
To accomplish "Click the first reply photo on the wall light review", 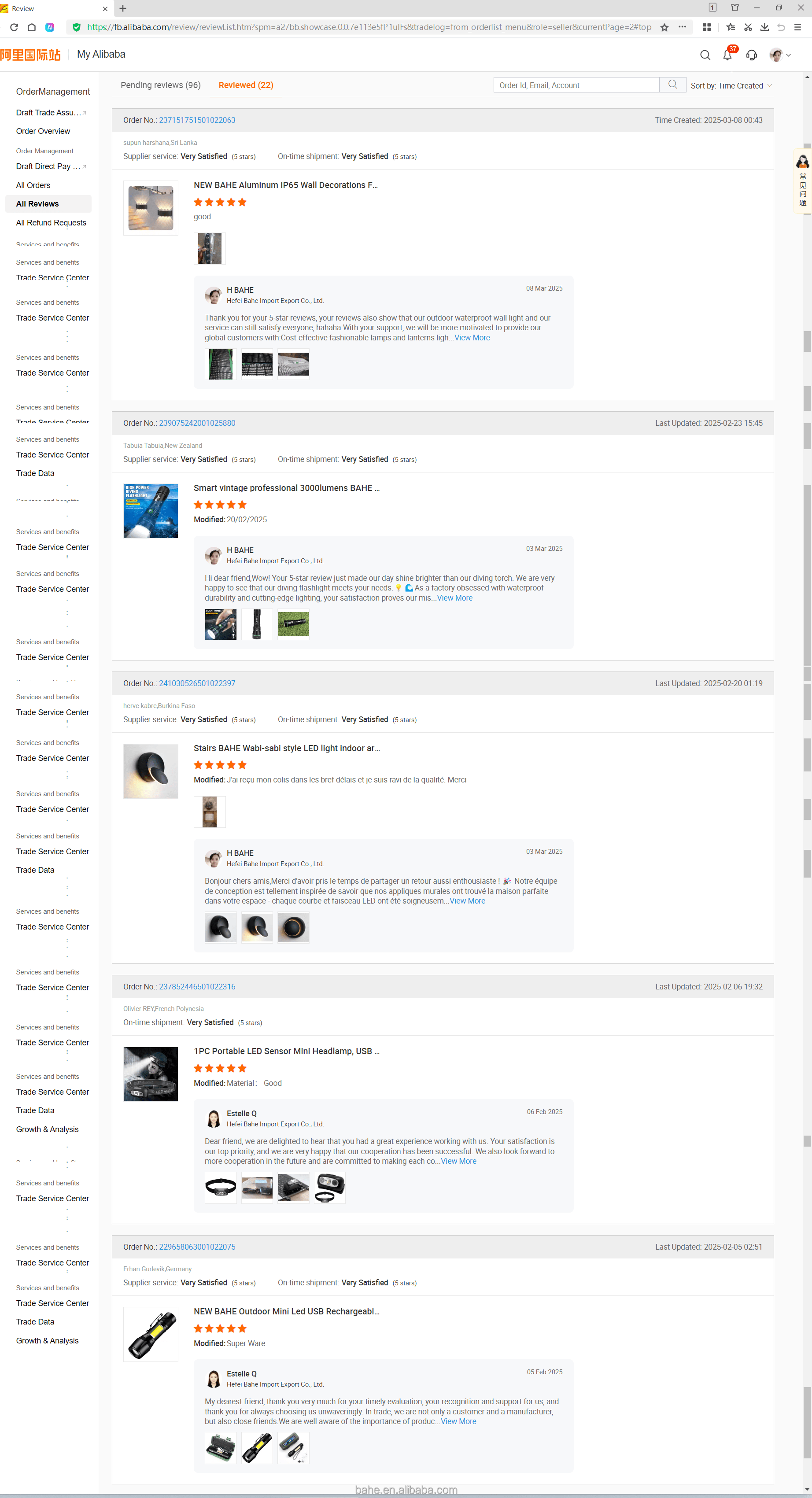I will (221, 364).
